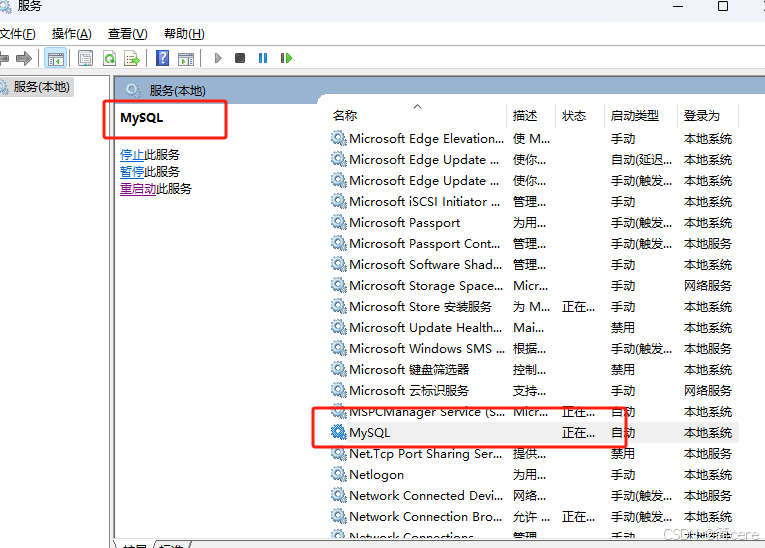Select Microsoft Update Health... service row
Viewport: 765px width, 548px height.
534,327
